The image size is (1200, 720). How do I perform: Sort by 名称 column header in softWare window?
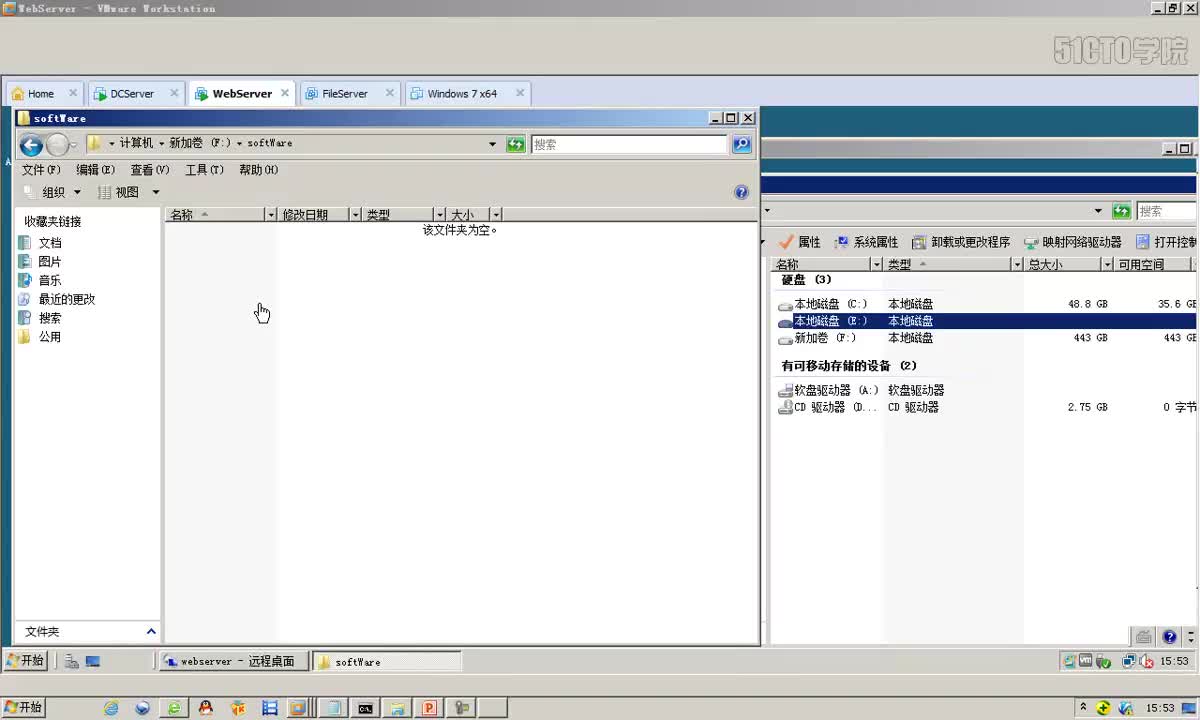point(215,215)
